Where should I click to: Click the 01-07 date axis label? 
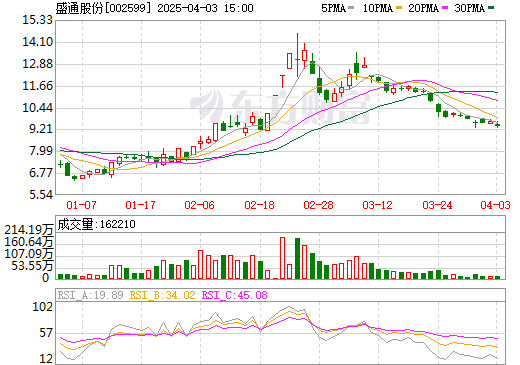click(x=81, y=205)
